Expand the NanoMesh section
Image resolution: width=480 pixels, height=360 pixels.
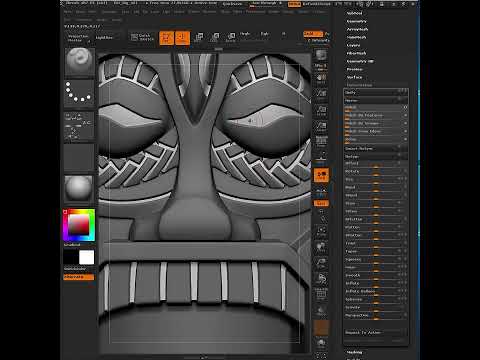point(356,37)
